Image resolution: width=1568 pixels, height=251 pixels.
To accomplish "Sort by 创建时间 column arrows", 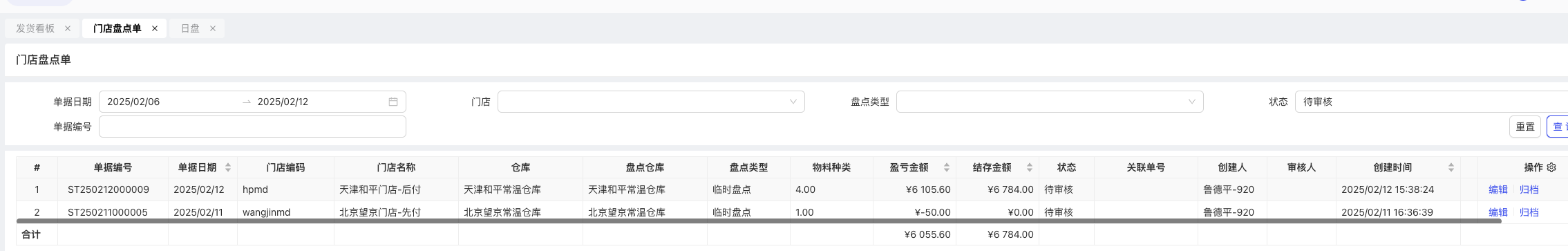I will pos(1451,167).
